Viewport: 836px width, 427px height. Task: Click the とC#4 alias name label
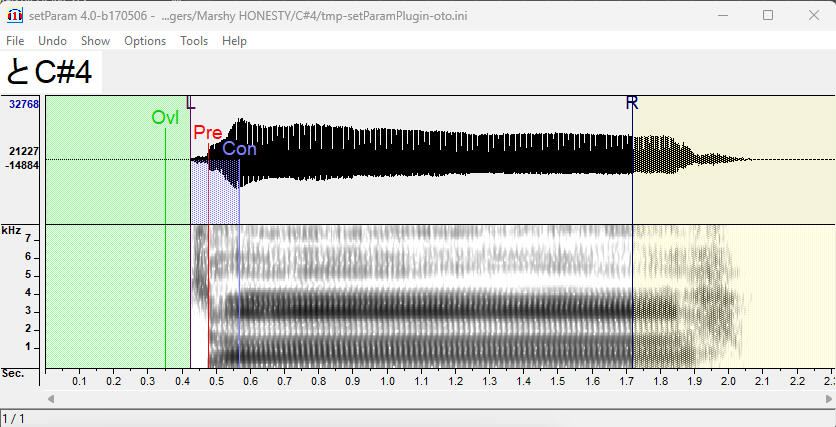pyautogui.click(x=50, y=72)
